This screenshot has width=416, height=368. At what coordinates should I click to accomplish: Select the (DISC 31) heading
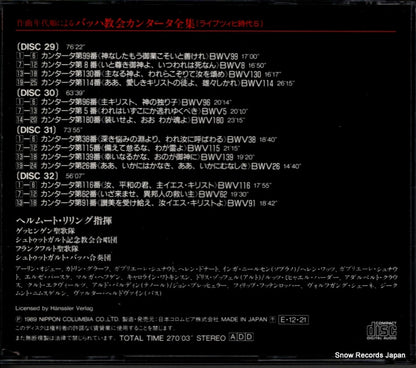click(37, 130)
